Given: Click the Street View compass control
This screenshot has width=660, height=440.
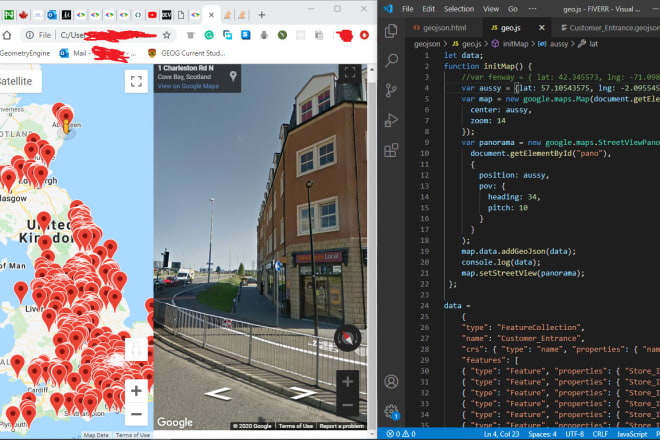Looking at the screenshot, I should [348, 337].
